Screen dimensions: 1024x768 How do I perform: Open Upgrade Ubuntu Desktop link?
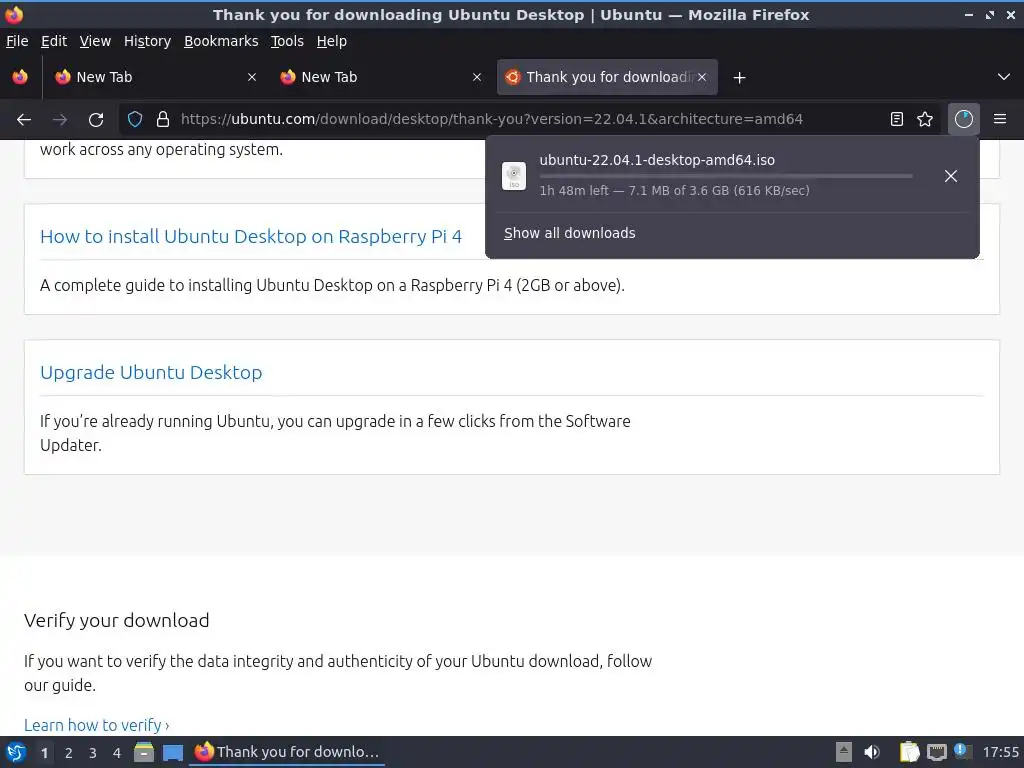point(151,372)
